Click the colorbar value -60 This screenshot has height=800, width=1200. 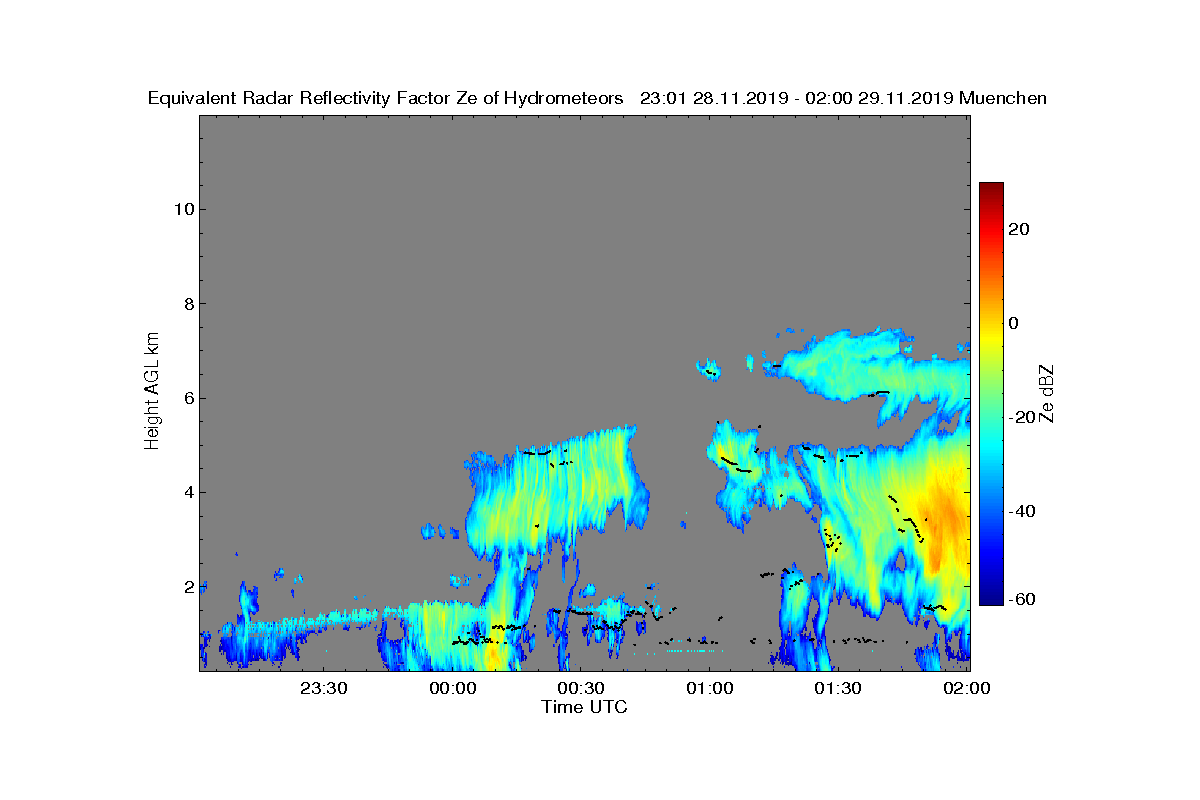(x=1019, y=599)
